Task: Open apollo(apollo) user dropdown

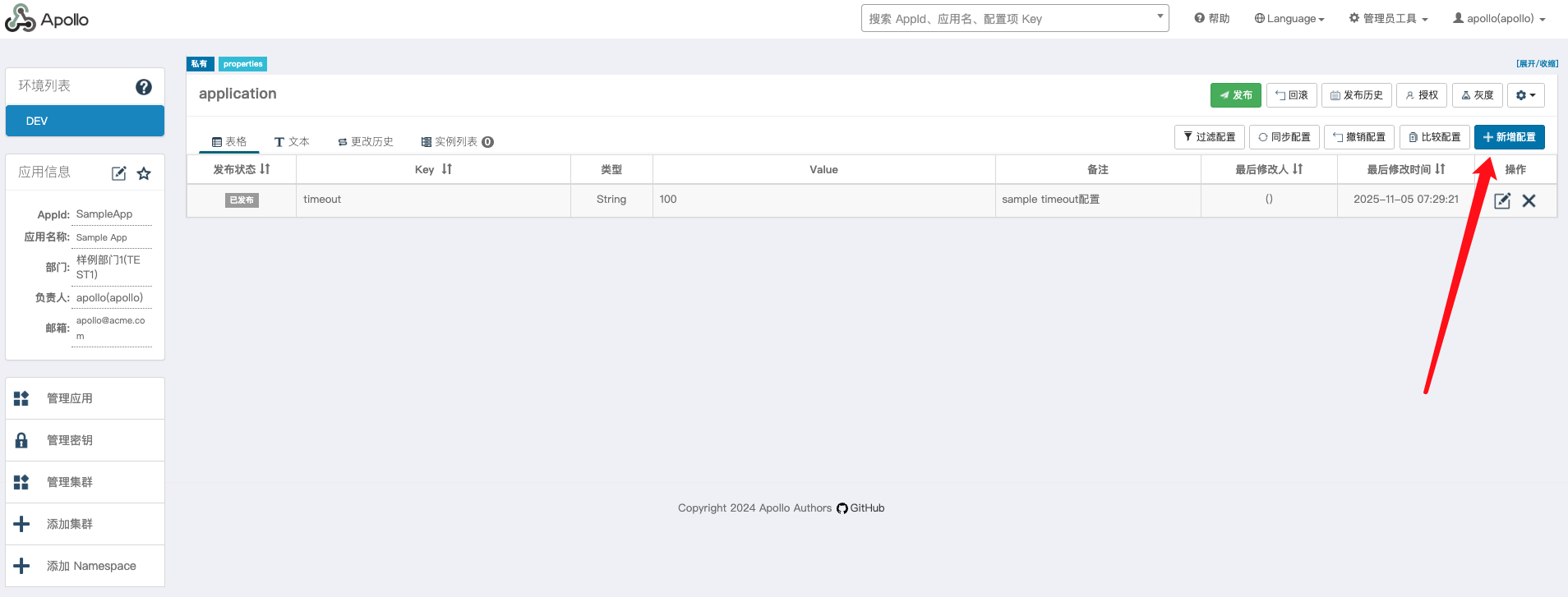Action: [x=1499, y=18]
